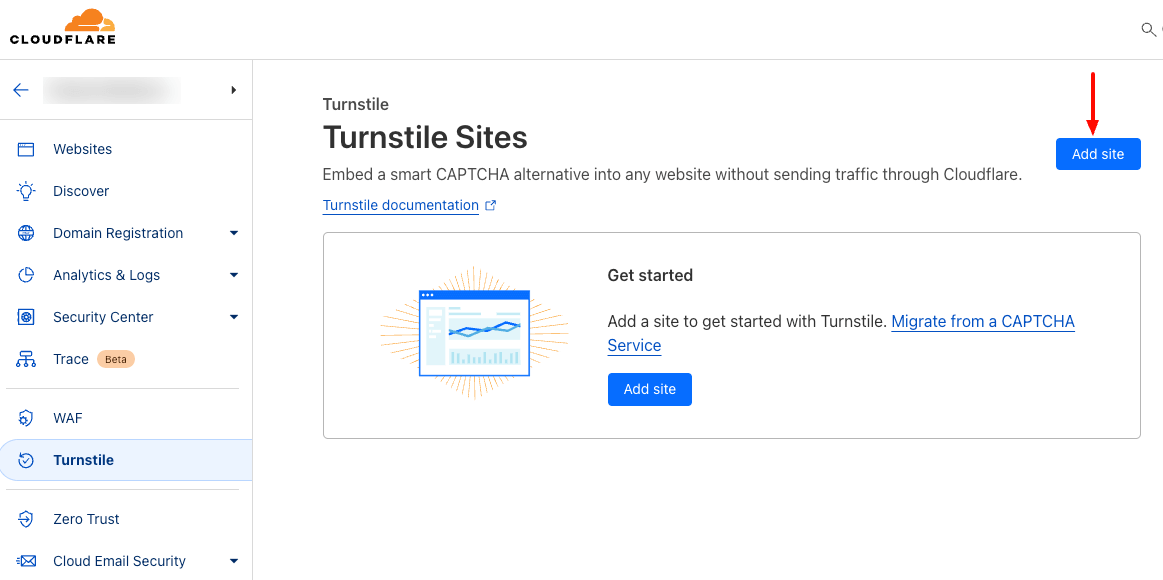Follow Migrate from a CAPTCHA Service link
Viewport: 1163px width, 580px height.
[x=841, y=333]
